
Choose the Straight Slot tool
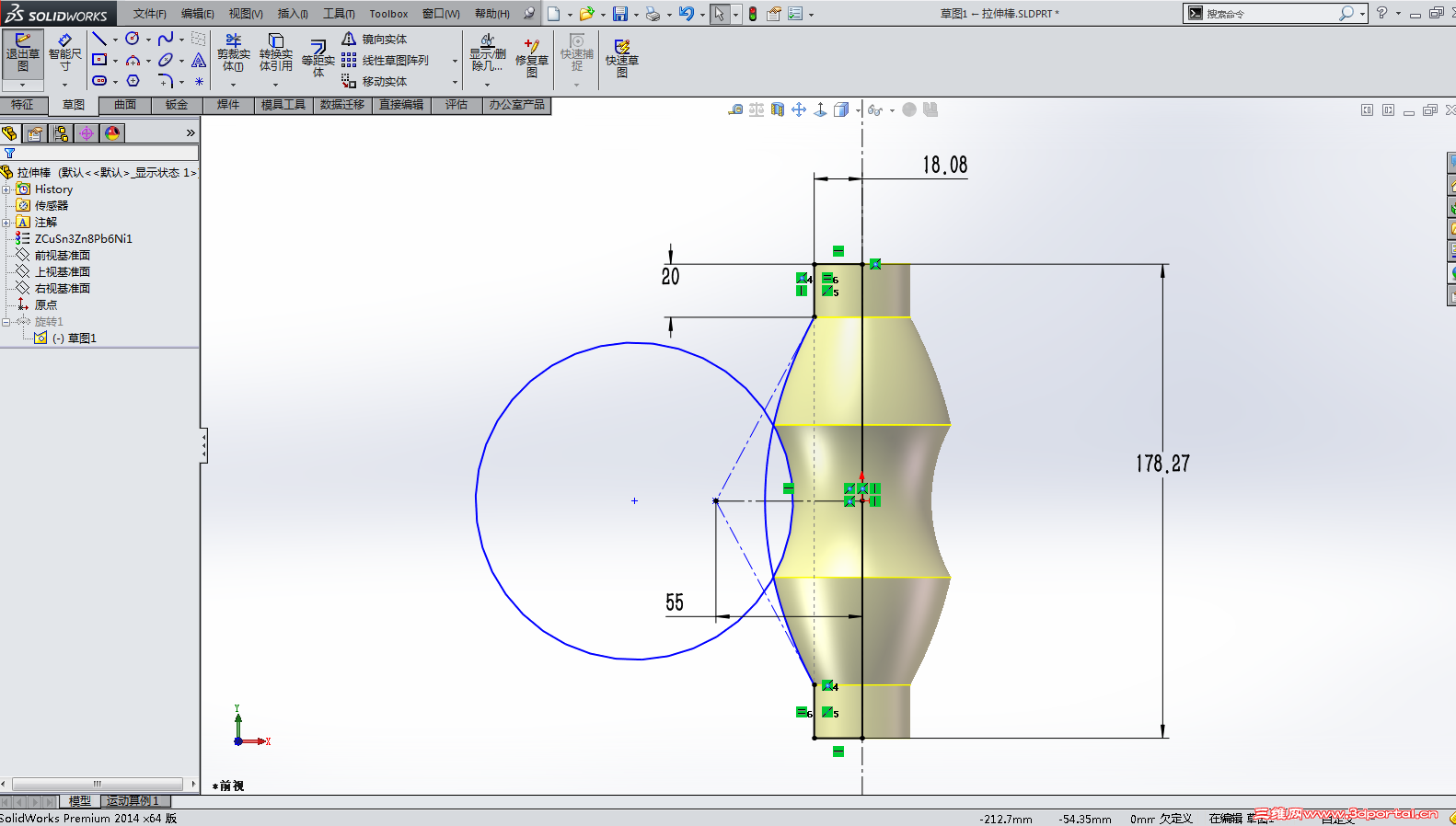pos(99,81)
